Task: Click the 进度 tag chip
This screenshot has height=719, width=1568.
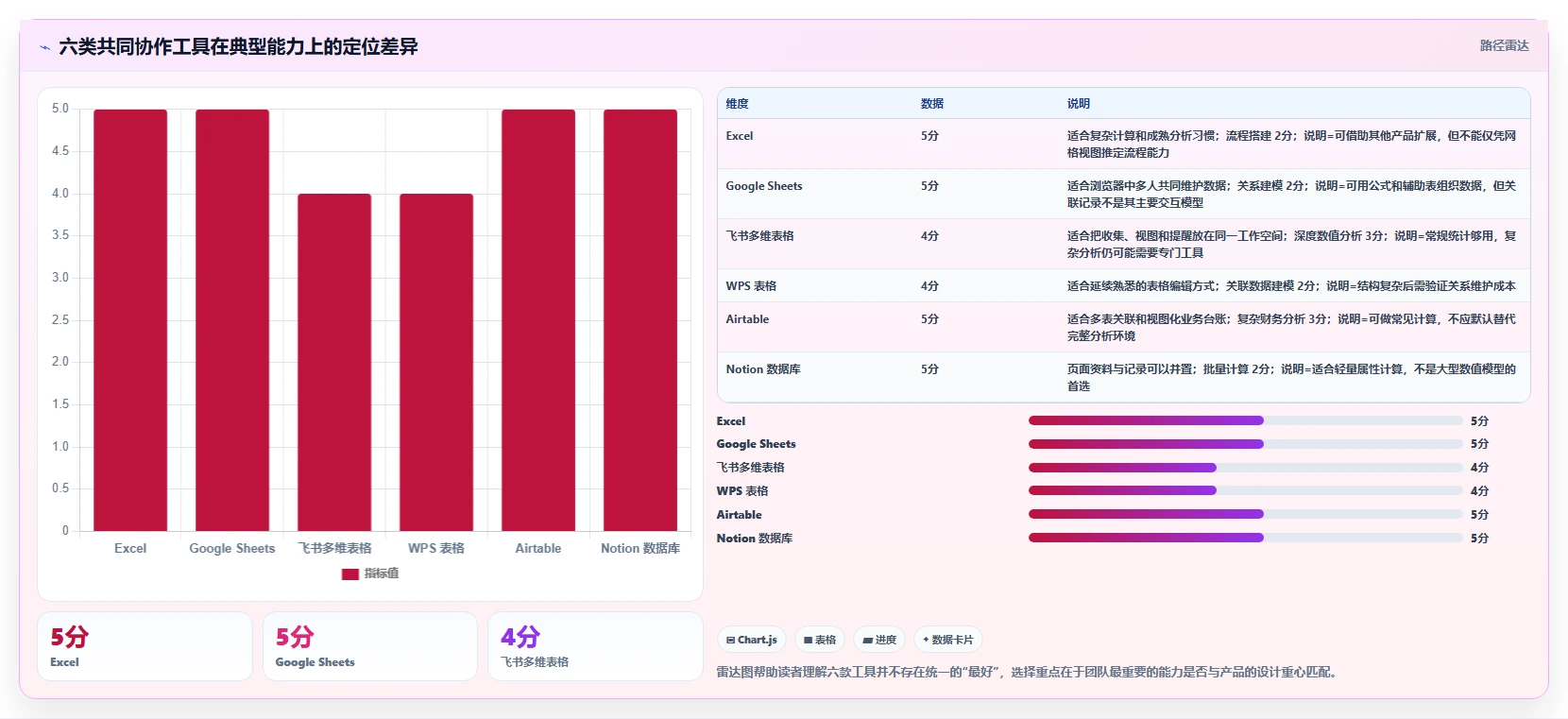Action: coord(879,640)
